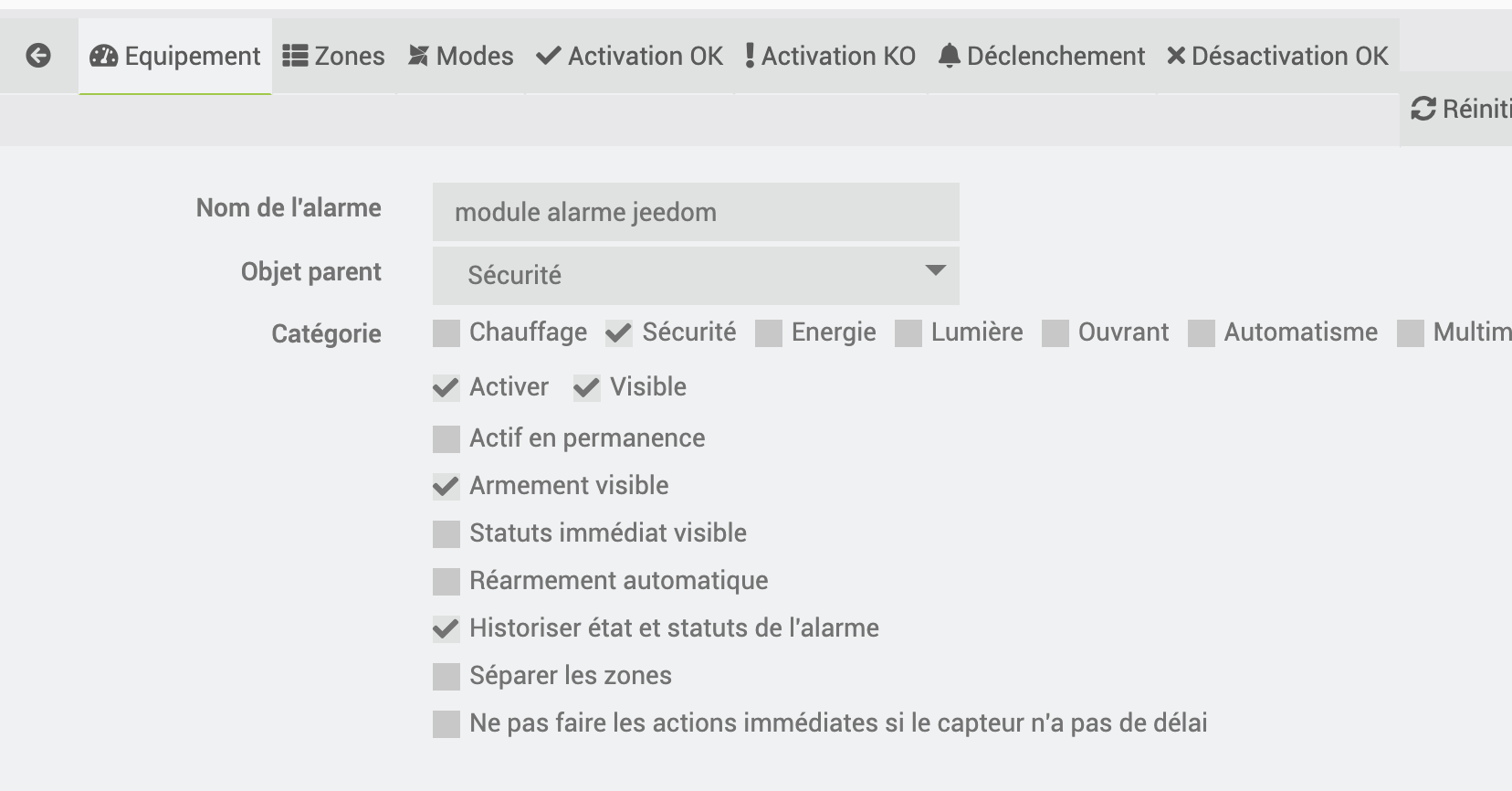Check the Séparer les zones box
This screenshot has width=1512, height=791.
point(446,677)
